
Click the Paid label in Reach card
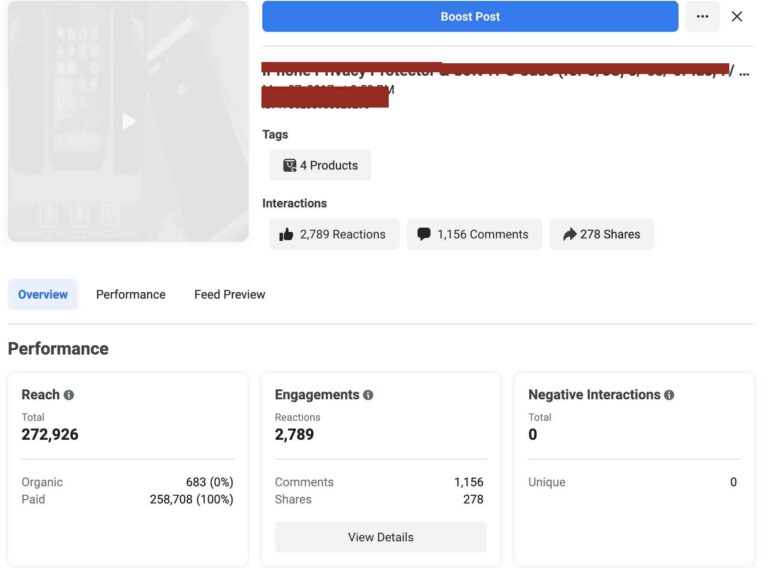(33, 499)
